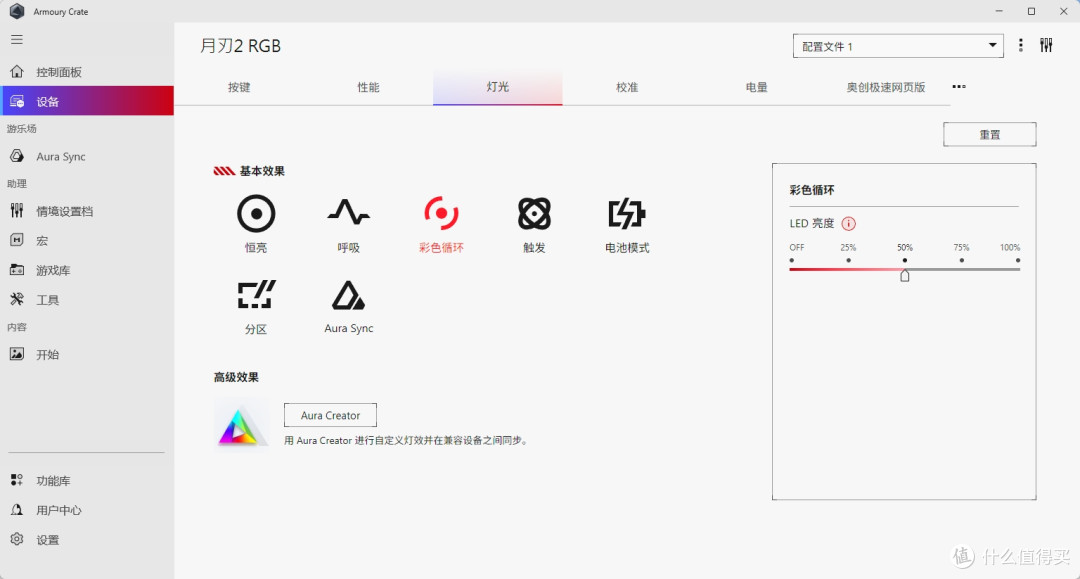Open 控制面板 home in the sidebar
1080x579 pixels.
[87, 72]
